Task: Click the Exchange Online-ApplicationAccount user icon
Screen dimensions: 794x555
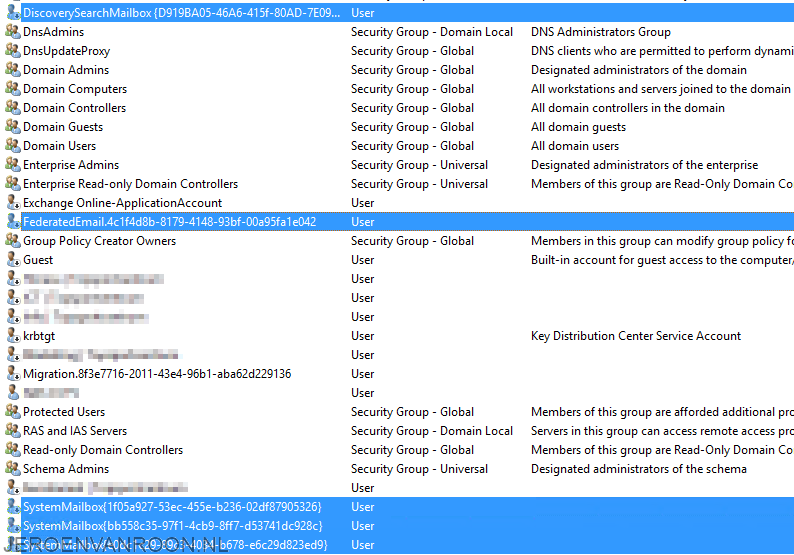Action: point(13,203)
